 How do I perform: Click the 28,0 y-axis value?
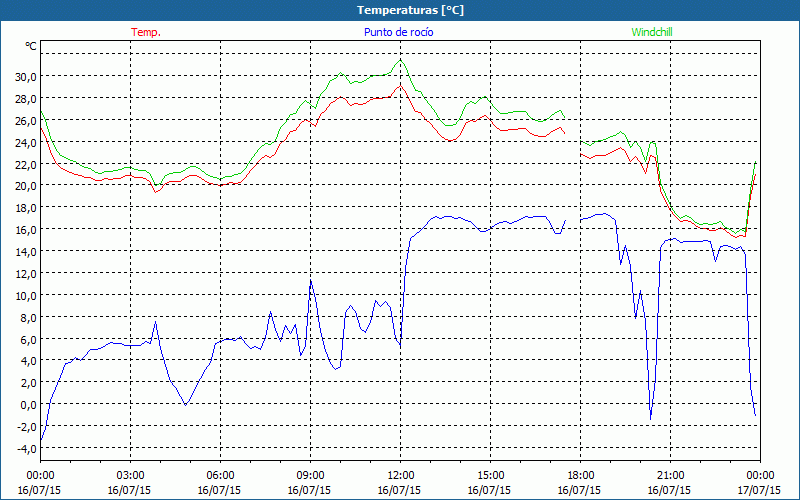point(26,99)
